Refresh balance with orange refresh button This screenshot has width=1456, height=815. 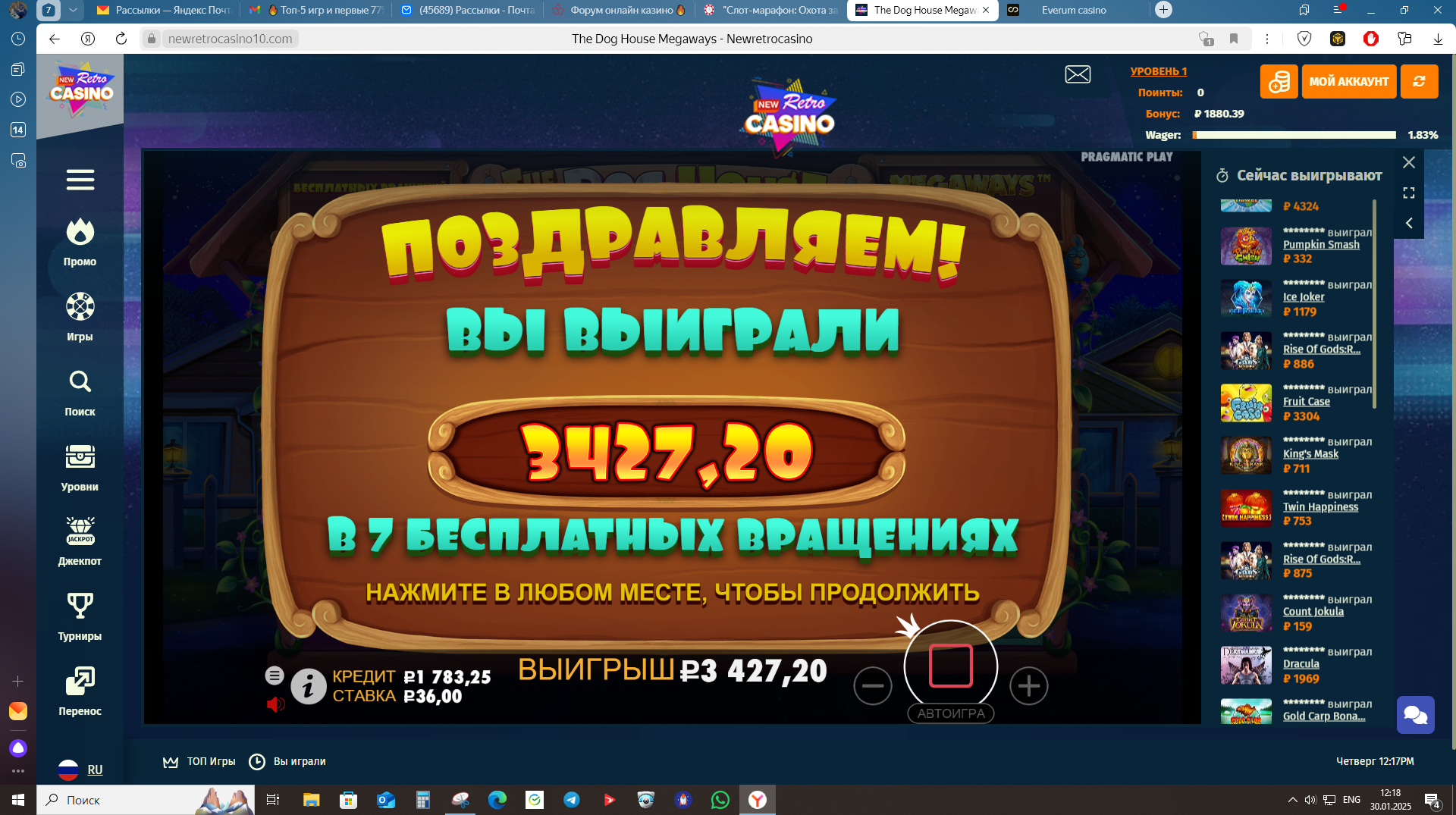point(1419,81)
